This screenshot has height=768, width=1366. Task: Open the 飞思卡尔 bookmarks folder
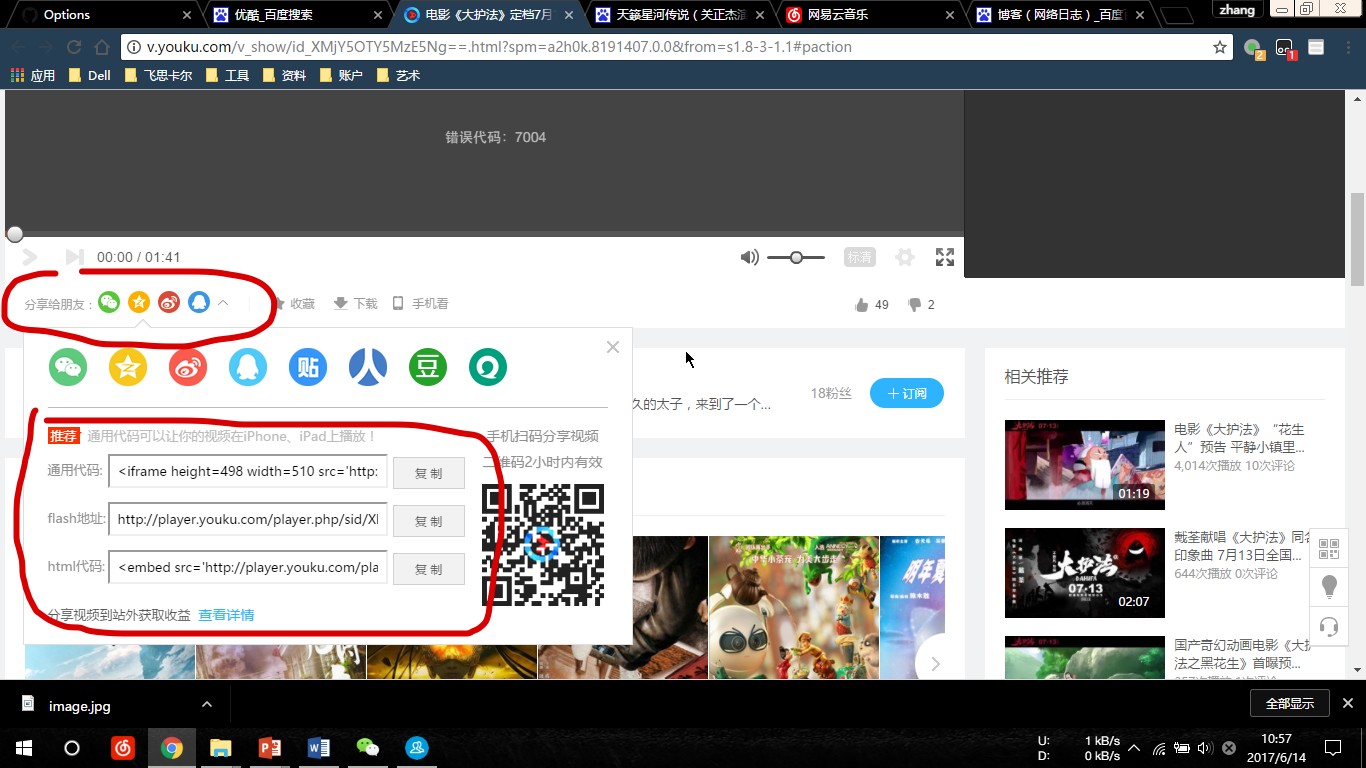(158, 75)
